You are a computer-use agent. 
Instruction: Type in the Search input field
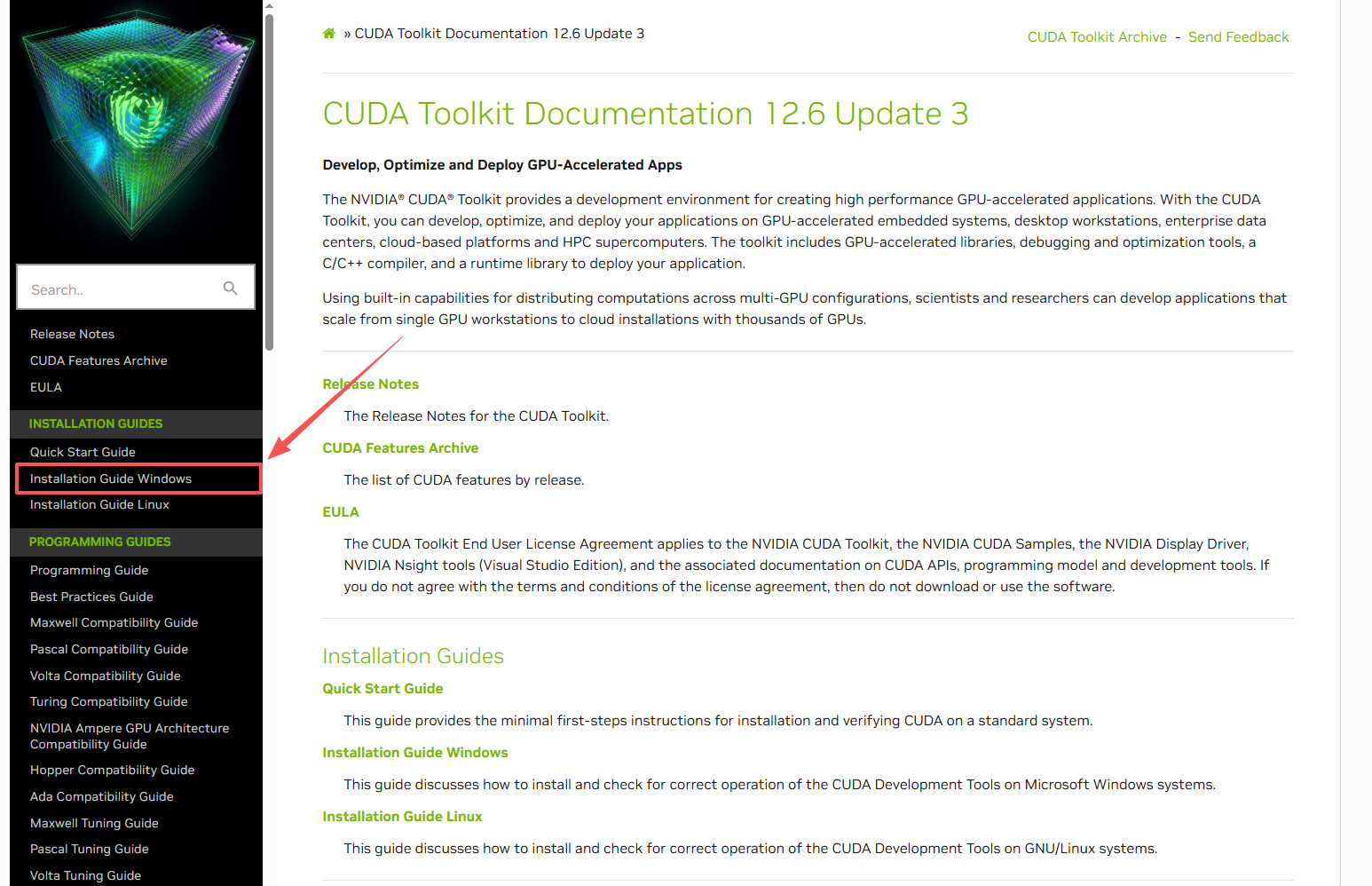click(120, 289)
